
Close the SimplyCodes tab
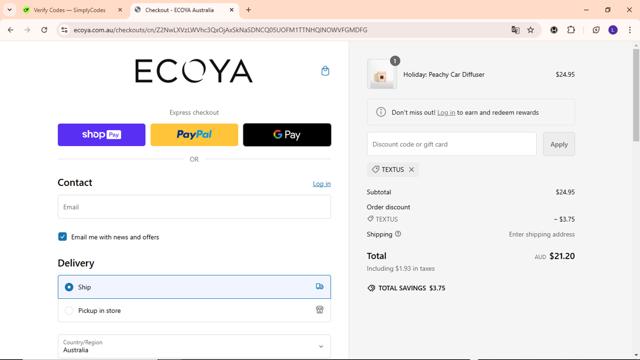(x=120, y=10)
